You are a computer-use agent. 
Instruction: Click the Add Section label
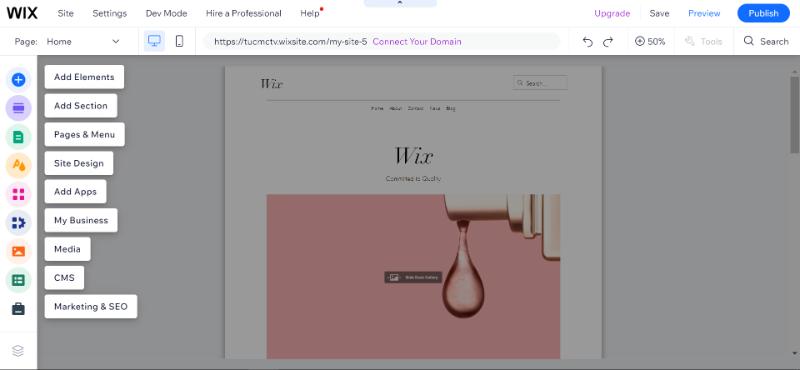point(81,106)
